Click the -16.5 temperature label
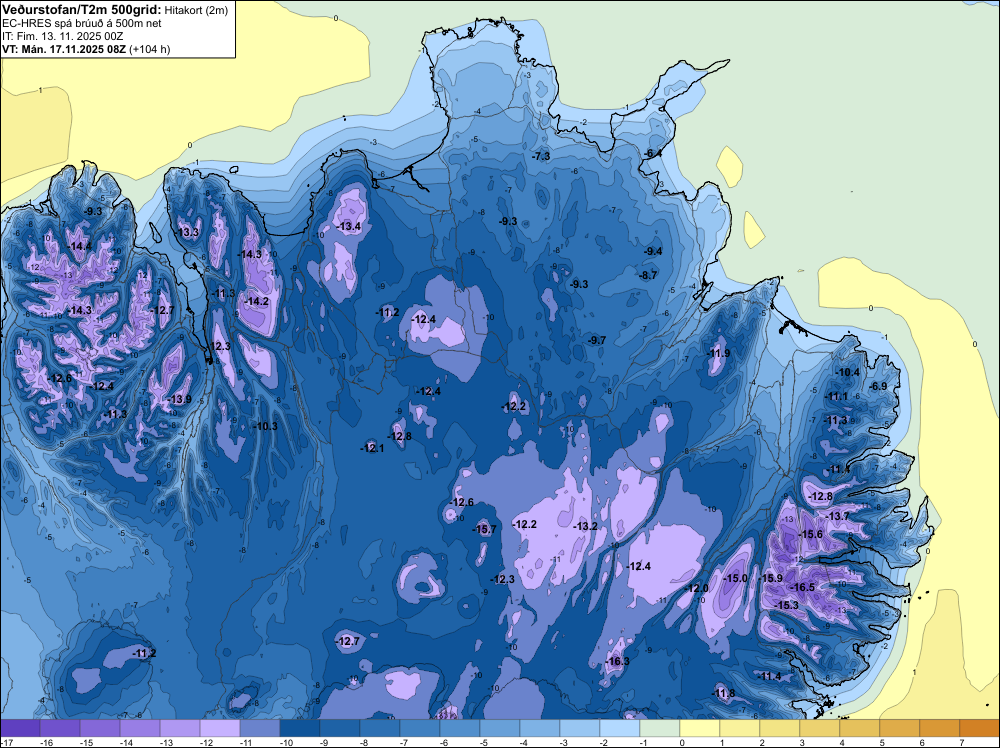This screenshot has height=748, width=1000. [803, 587]
